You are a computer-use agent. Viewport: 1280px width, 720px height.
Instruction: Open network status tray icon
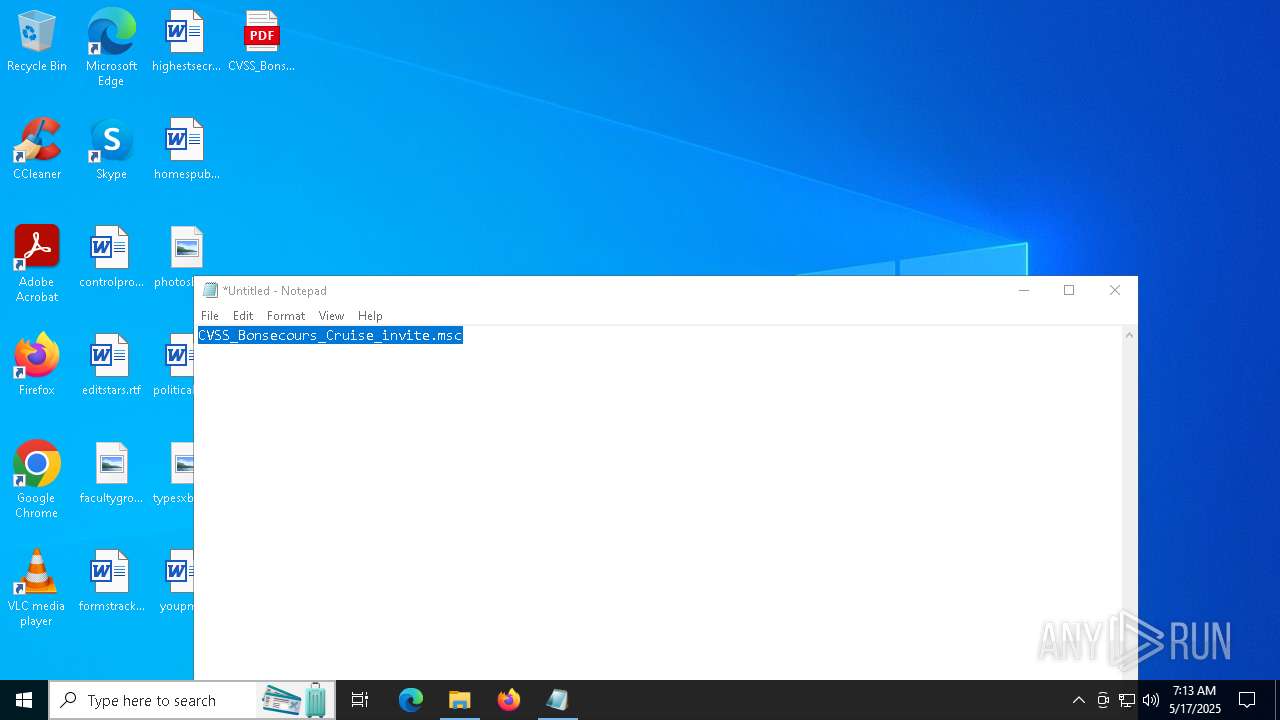coord(1127,700)
